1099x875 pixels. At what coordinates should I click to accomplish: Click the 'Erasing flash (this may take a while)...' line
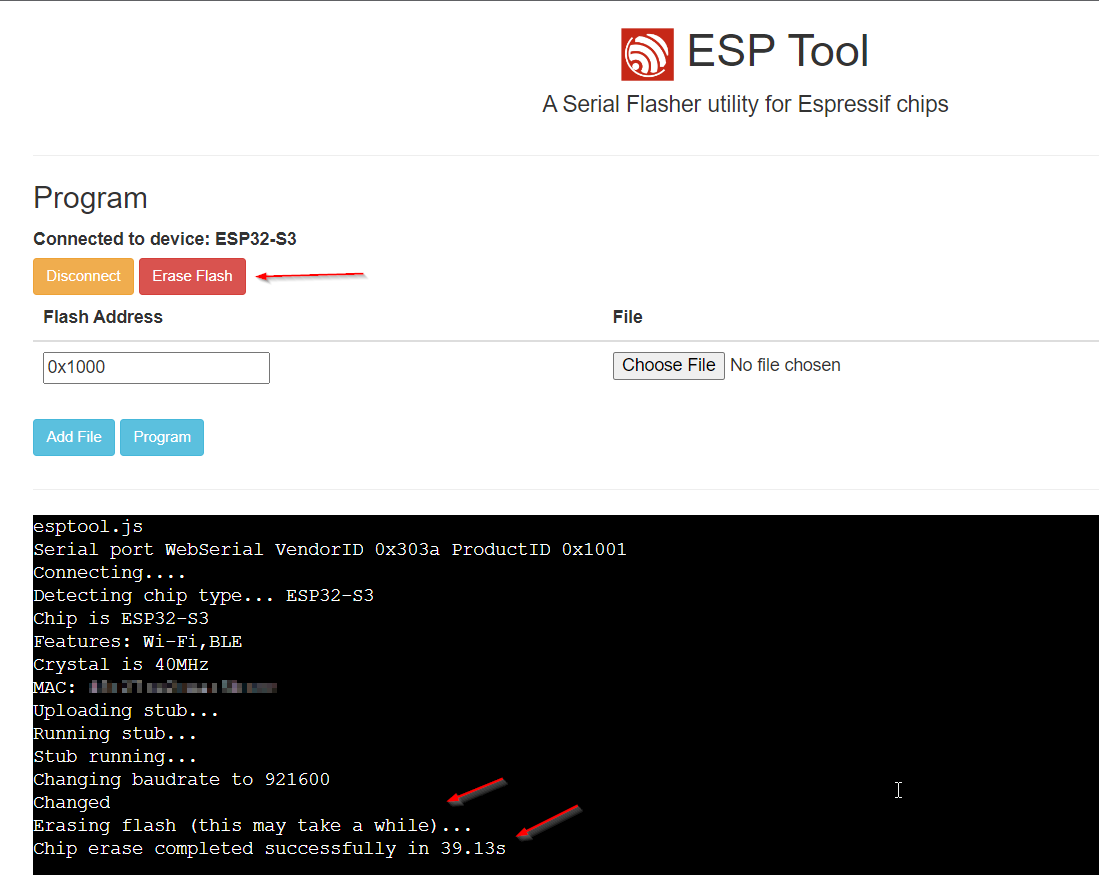[x=252, y=826]
